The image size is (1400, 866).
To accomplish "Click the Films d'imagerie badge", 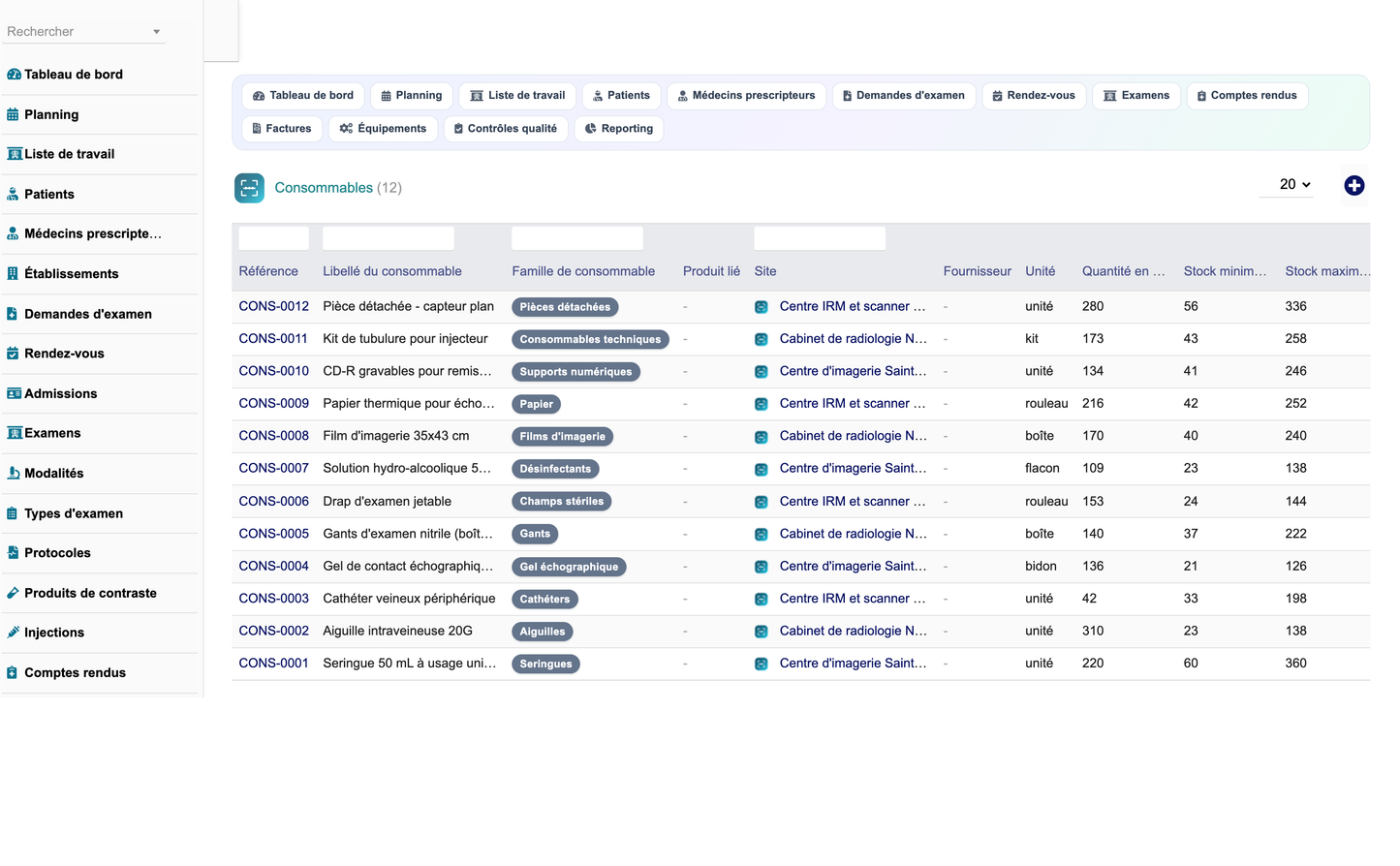I will 562,437.
